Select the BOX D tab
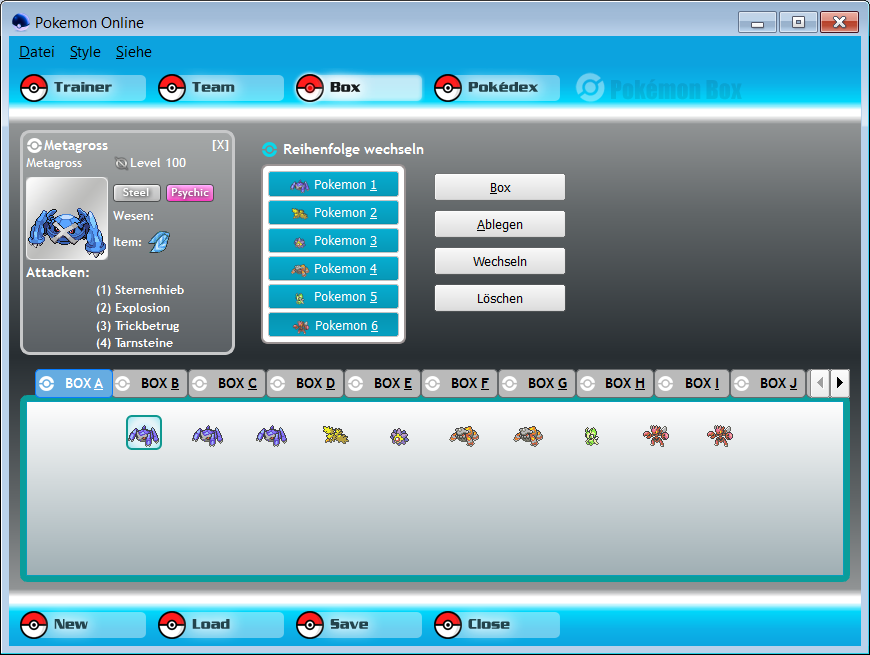Screen dimensions: 870x655 305,383
